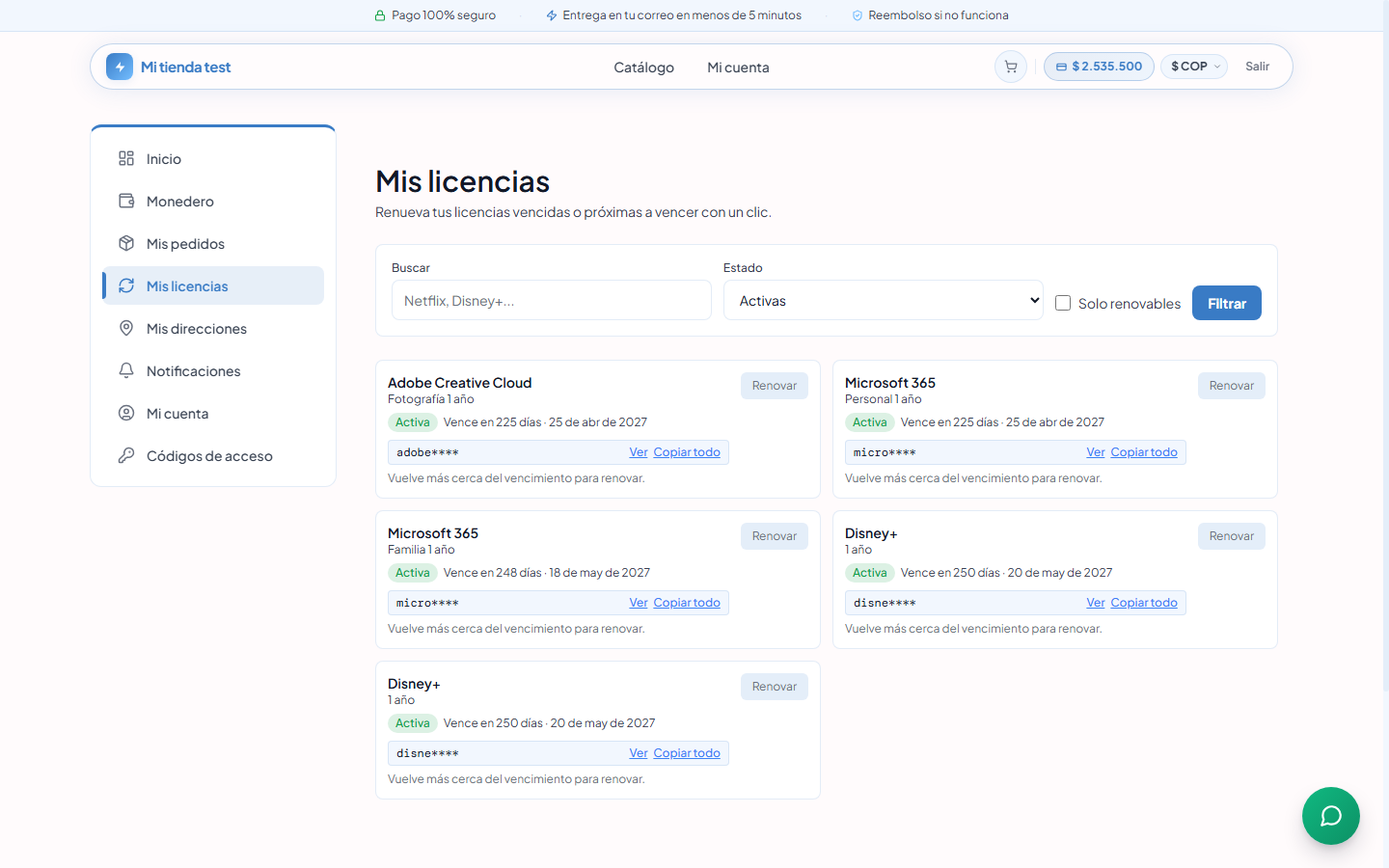Click the Inicio dashboard icon in sidebar
The image size is (1389, 868).
click(x=126, y=158)
